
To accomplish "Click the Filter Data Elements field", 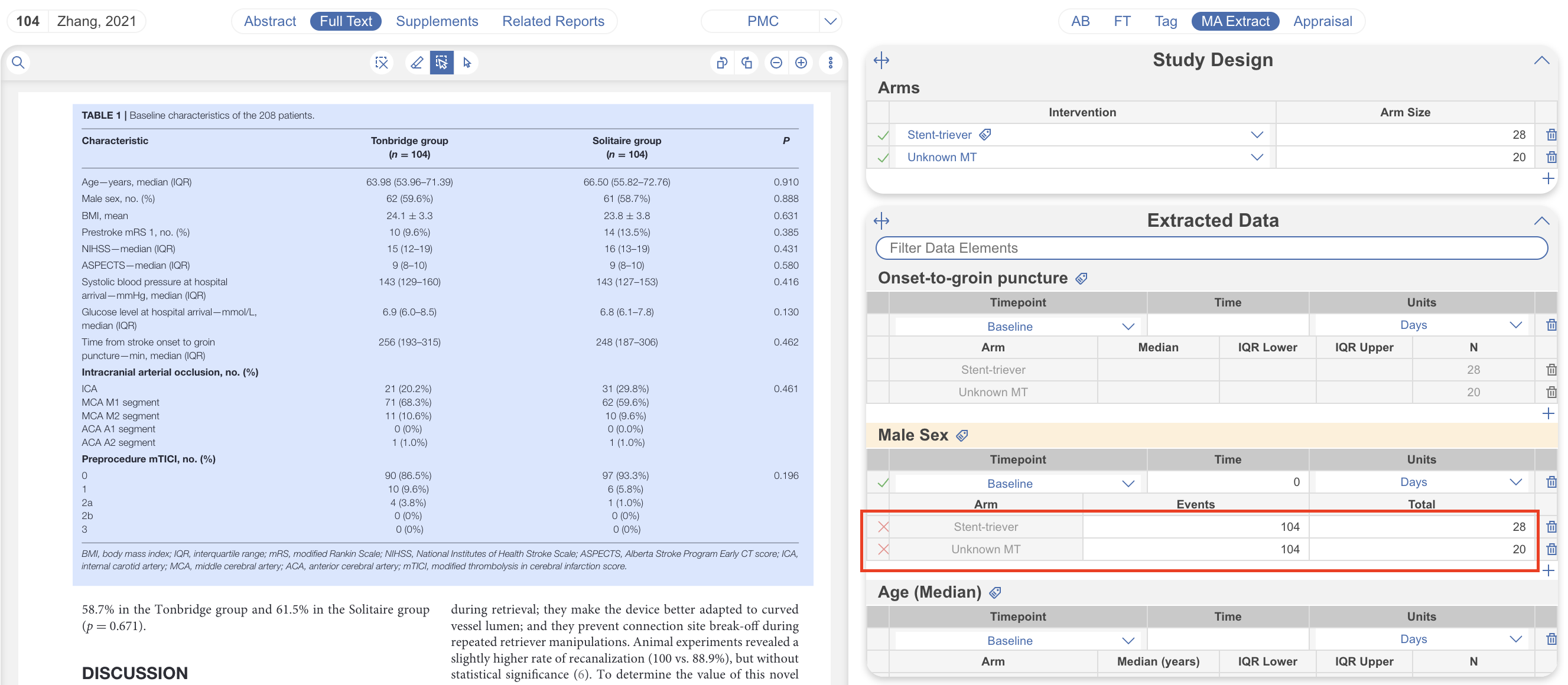I will (x=1211, y=248).
